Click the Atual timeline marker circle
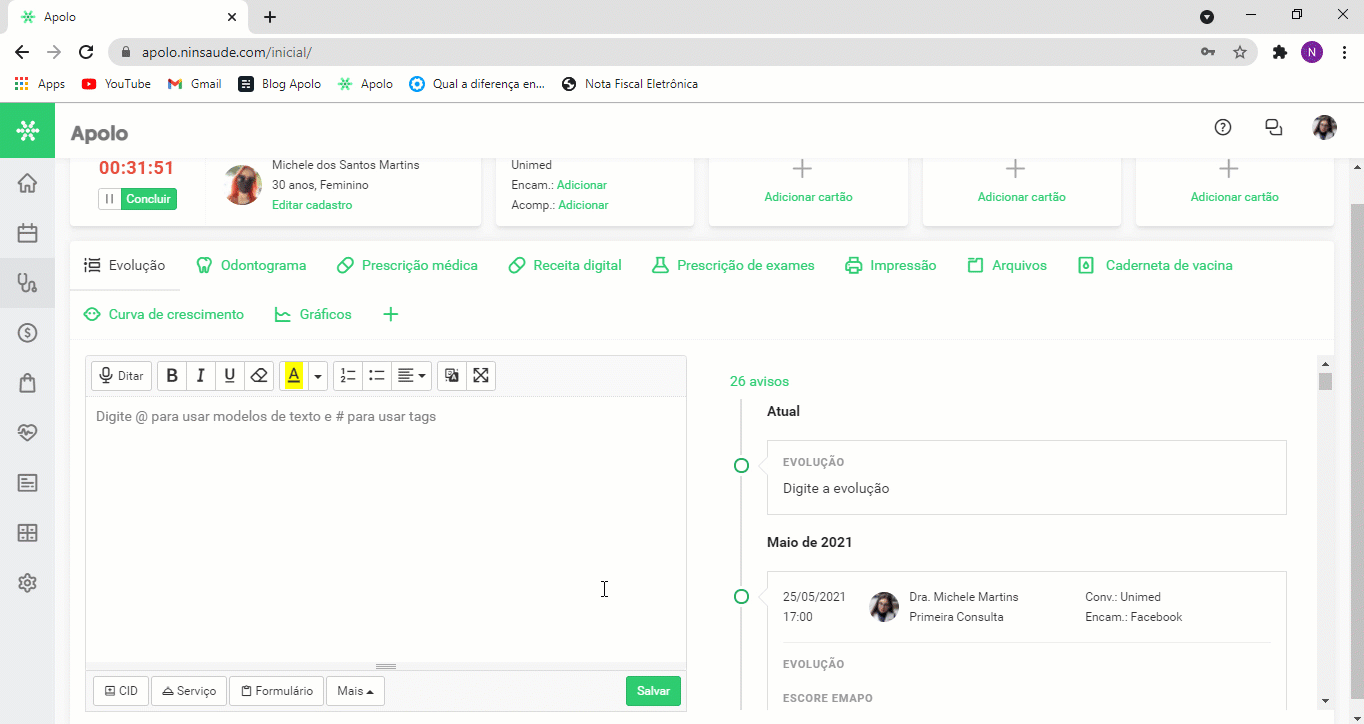Screen dimensions: 1364x724 click(x=741, y=465)
